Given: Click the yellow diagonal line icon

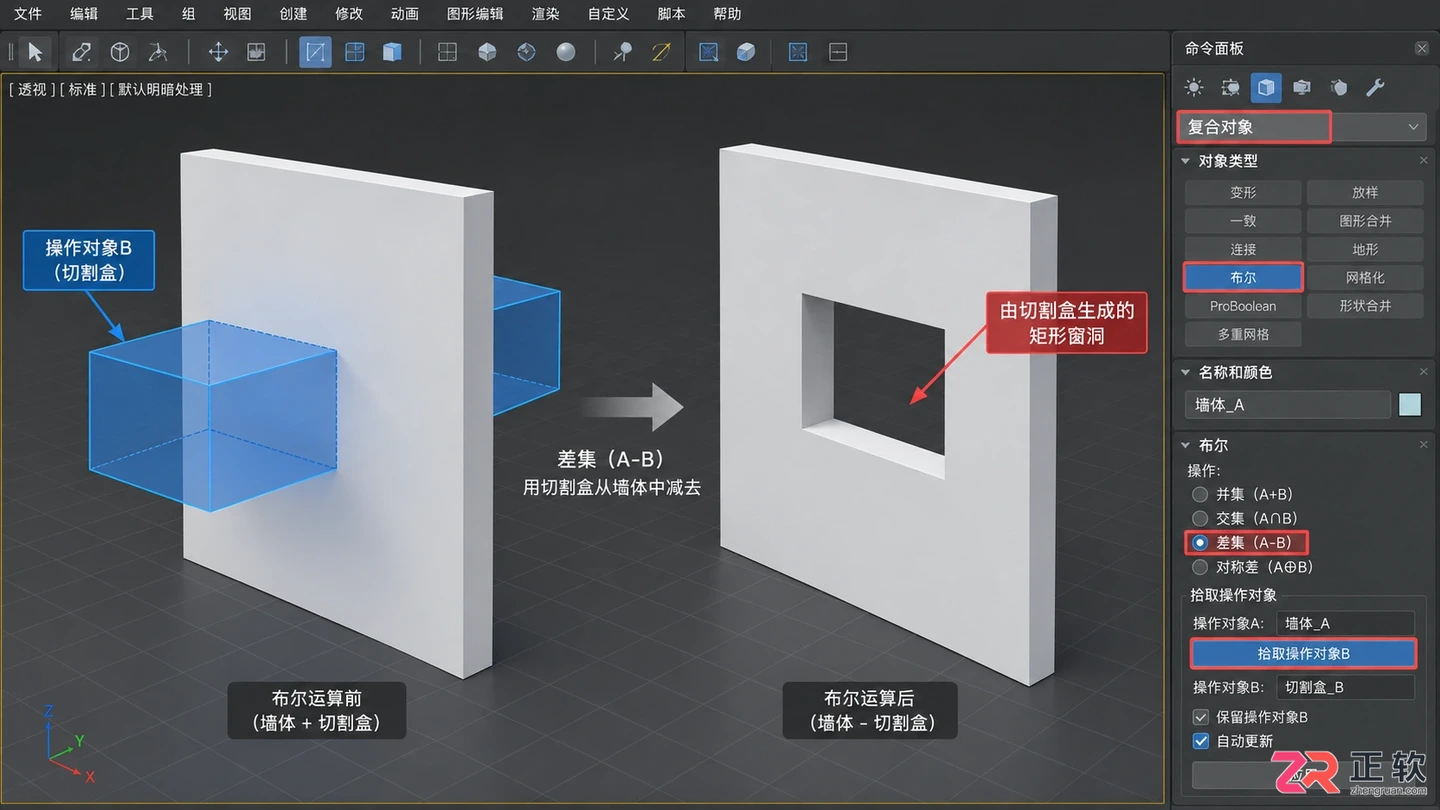Looking at the screenshot, I should coord(661,52).
